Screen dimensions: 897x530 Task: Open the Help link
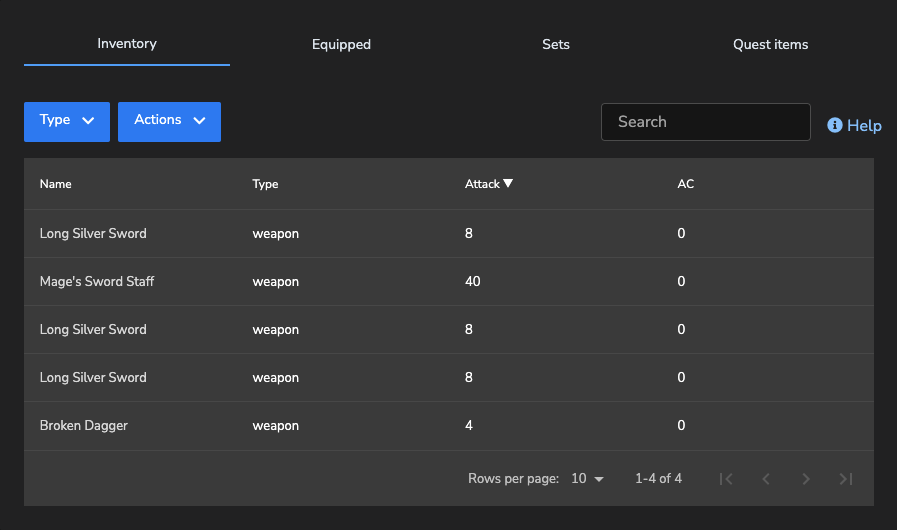tap(854, 125)
